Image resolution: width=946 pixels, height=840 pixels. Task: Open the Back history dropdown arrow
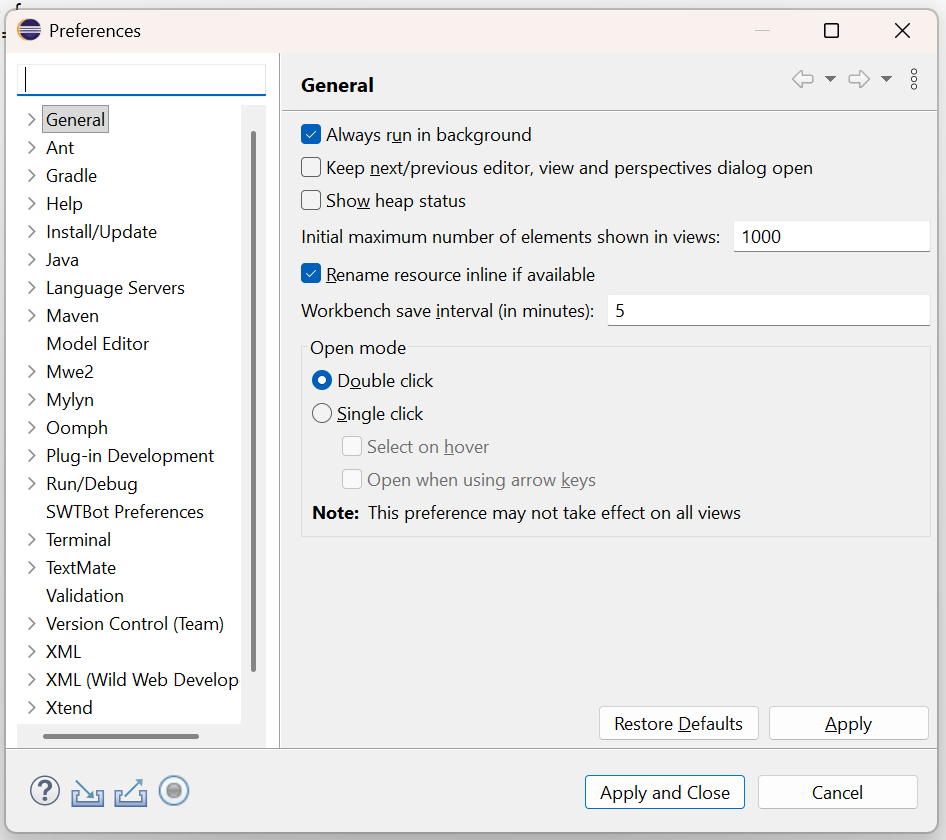tap(830, 80)
